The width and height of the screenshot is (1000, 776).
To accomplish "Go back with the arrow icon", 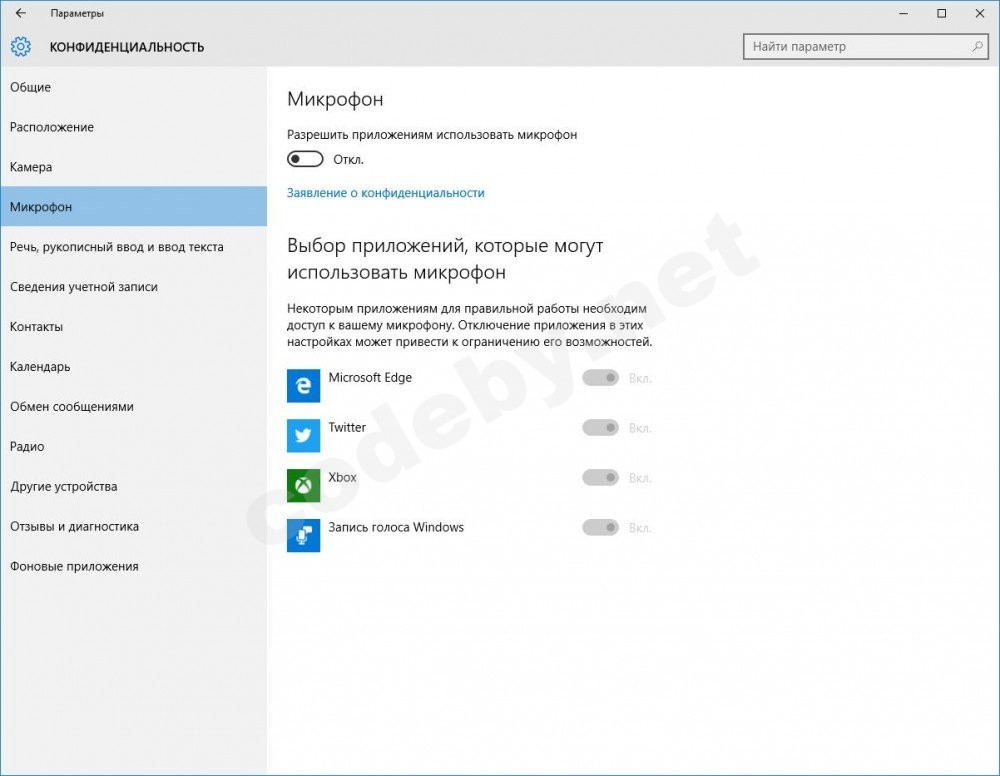I will point(20,13).
